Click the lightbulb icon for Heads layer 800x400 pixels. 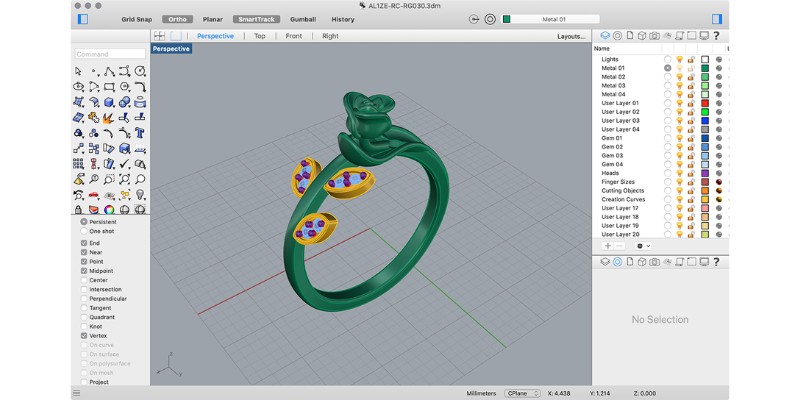coord(680,173)
